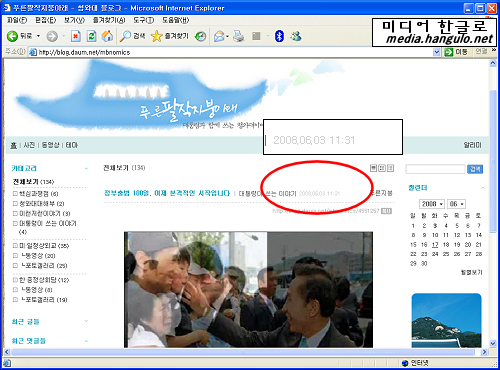The height and width of the screenshot is (370, 500).
Task: Open the 사진 tab in blog navigation
Action: pyautogui.click(x=29, y=145)
